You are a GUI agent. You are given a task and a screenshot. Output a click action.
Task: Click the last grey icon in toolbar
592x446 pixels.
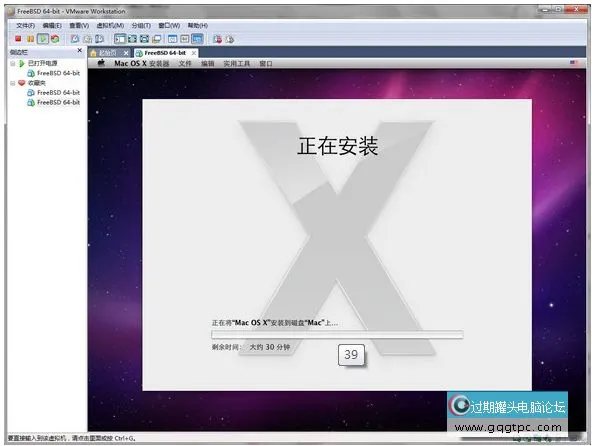pyautogui.click(x=229, y=39)
